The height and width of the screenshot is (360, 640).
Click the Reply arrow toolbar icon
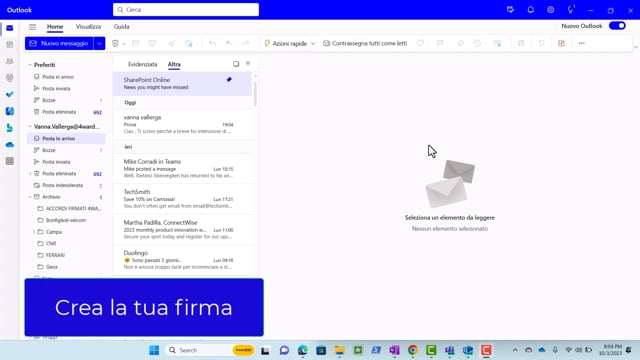(x=212, y=43)
